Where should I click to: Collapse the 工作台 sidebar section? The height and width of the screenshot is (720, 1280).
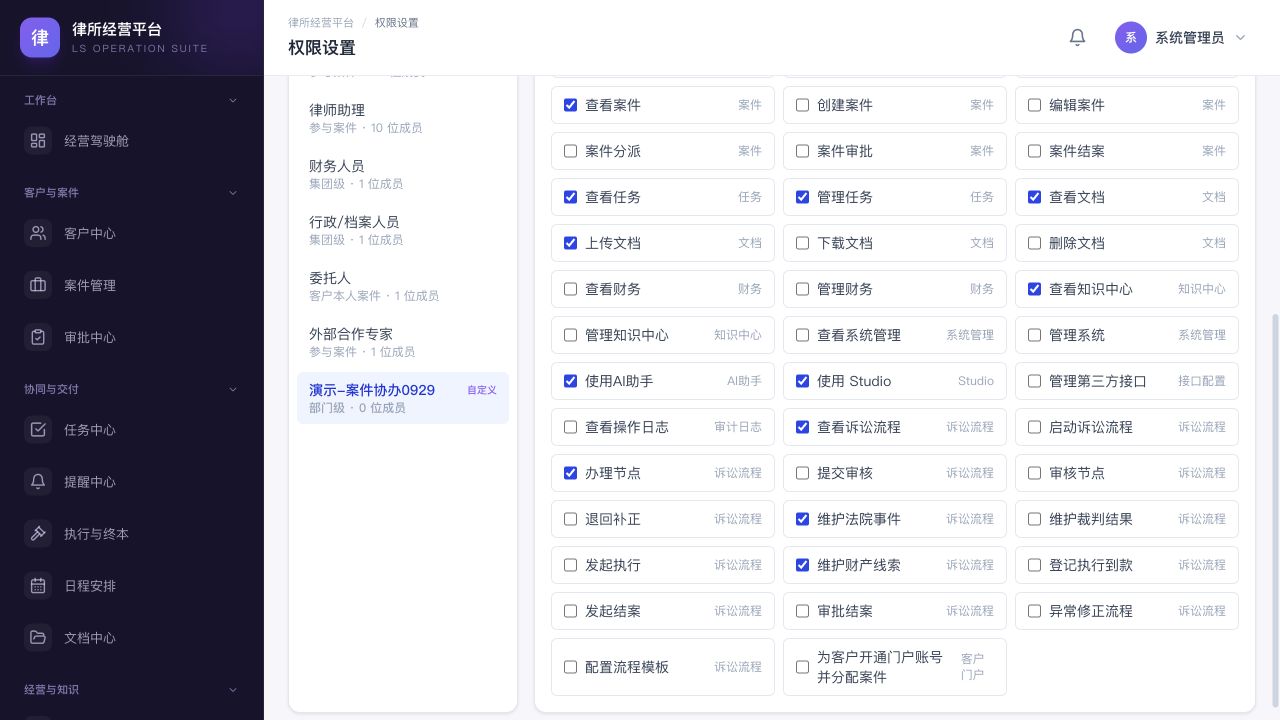[x=233, y=100]
